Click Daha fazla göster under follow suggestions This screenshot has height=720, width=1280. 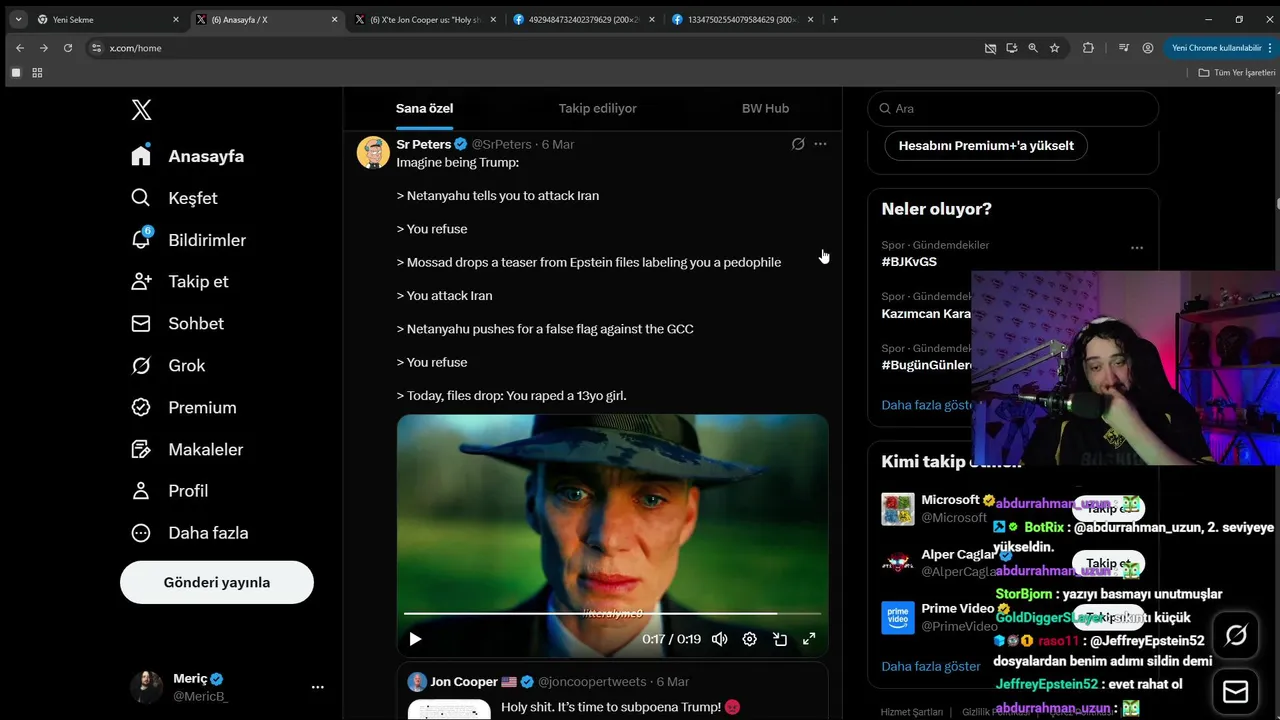[931, 666]
